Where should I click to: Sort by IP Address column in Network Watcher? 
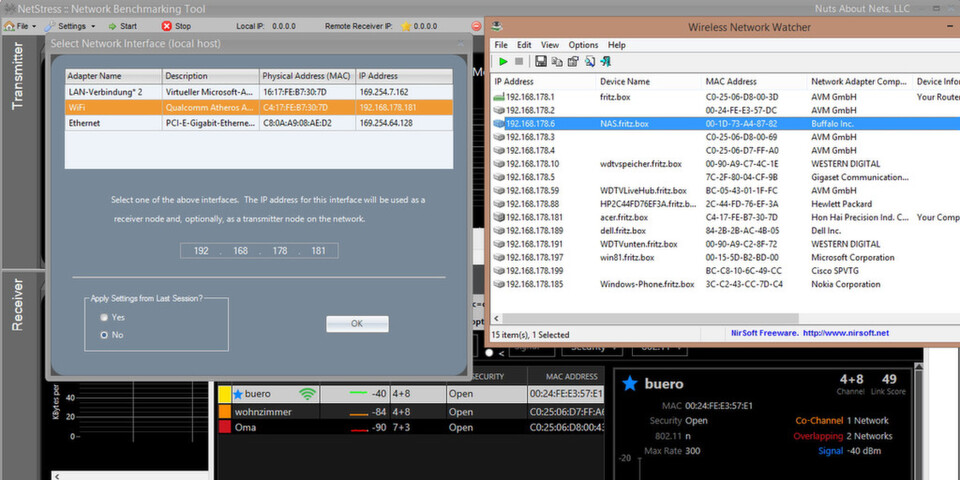pyautogui.click(x=543, y=81)
